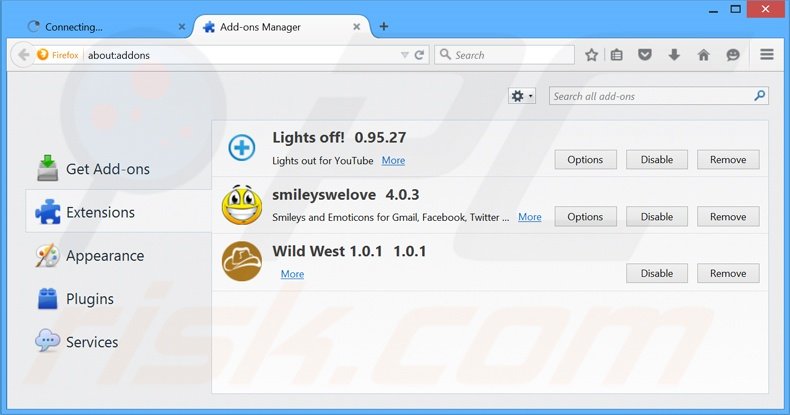The width and height of the screenshot is (790, 415).
Task: Click the Wild West cowboy hat icon
Action: pos(242,261)
